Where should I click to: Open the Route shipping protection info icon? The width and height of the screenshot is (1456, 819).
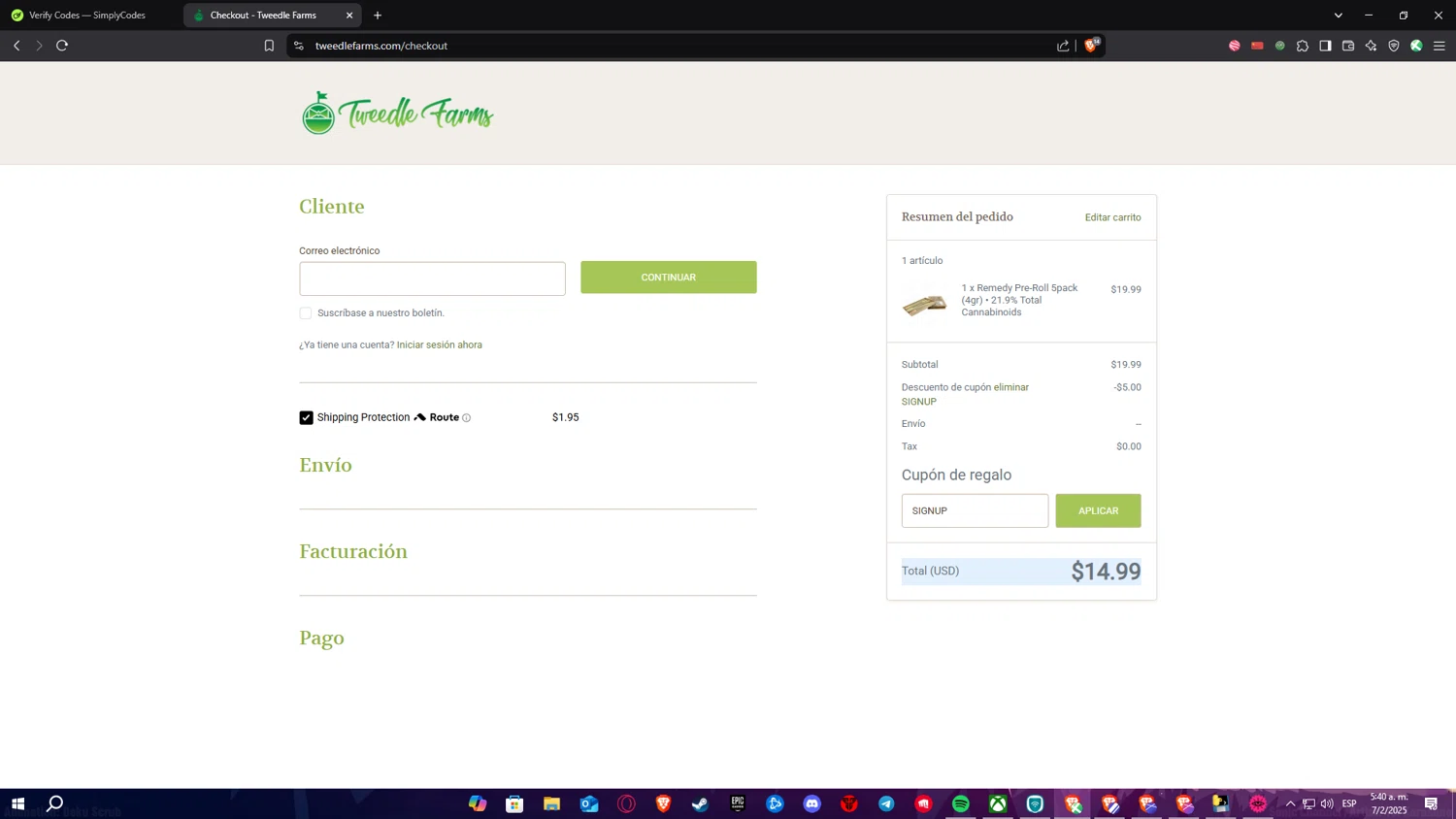pos(467,418)
